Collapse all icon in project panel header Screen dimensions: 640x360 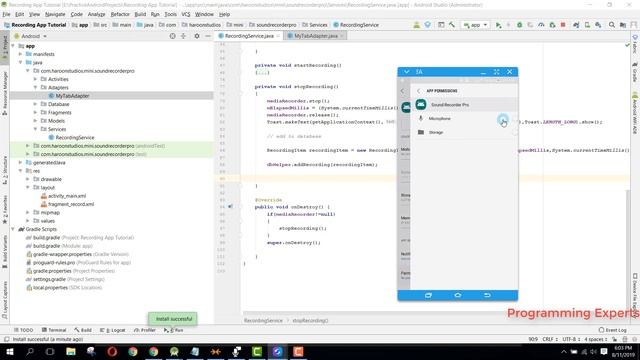click(183, 36)
